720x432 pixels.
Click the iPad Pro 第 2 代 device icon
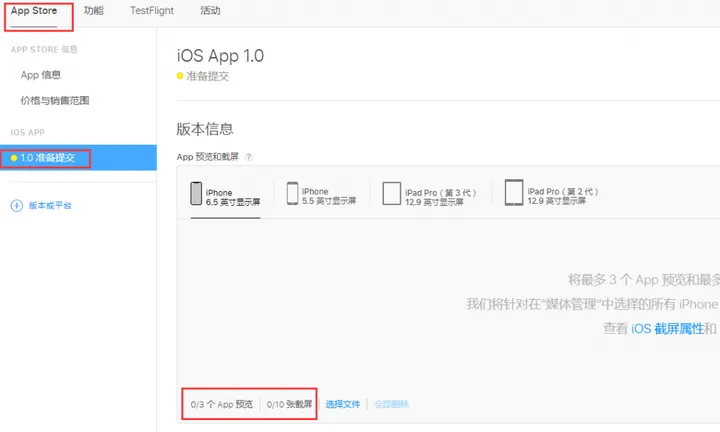513,193
